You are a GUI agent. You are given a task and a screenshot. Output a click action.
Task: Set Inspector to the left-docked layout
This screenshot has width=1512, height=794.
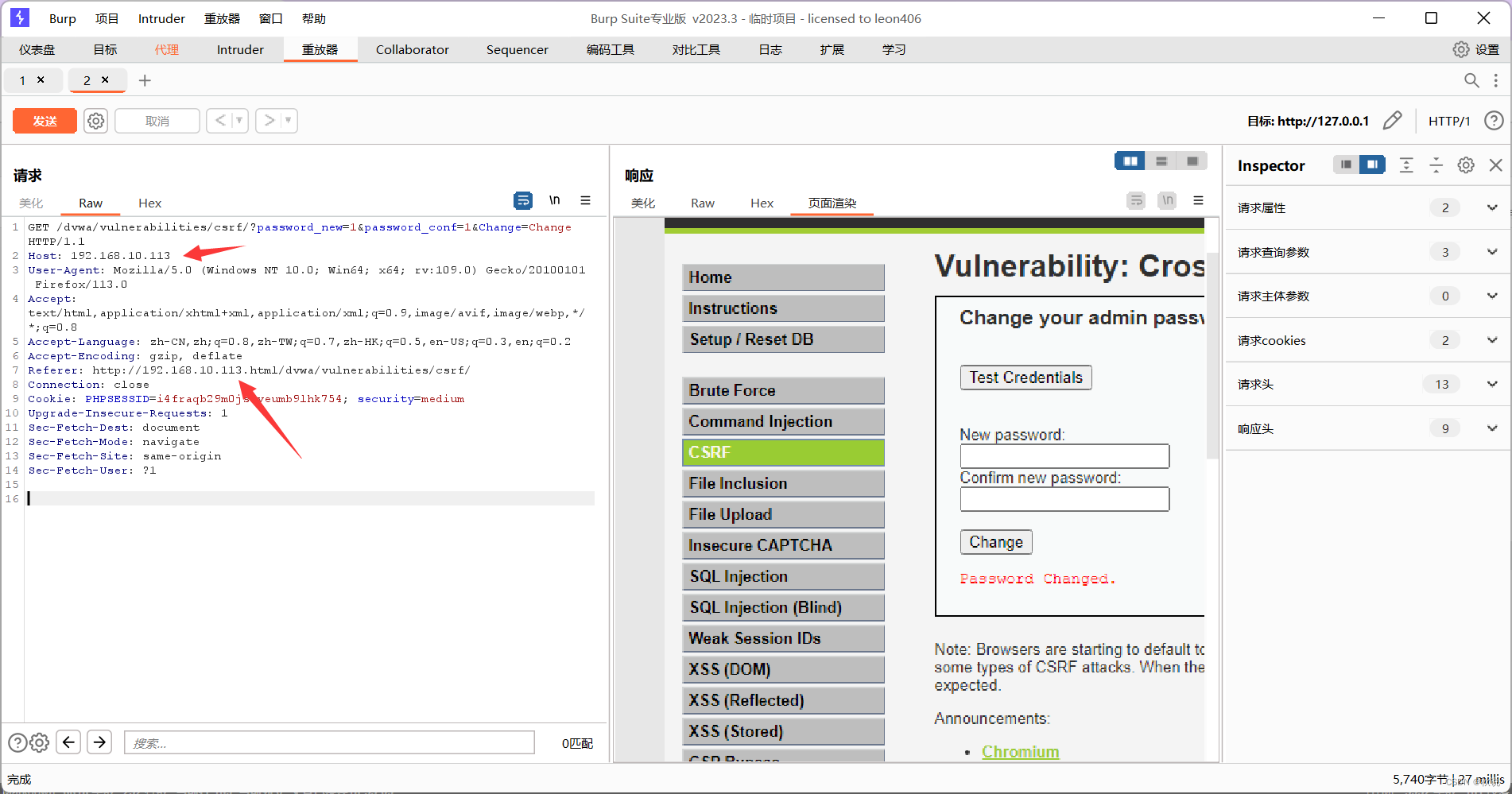(x=1346, y=165)
